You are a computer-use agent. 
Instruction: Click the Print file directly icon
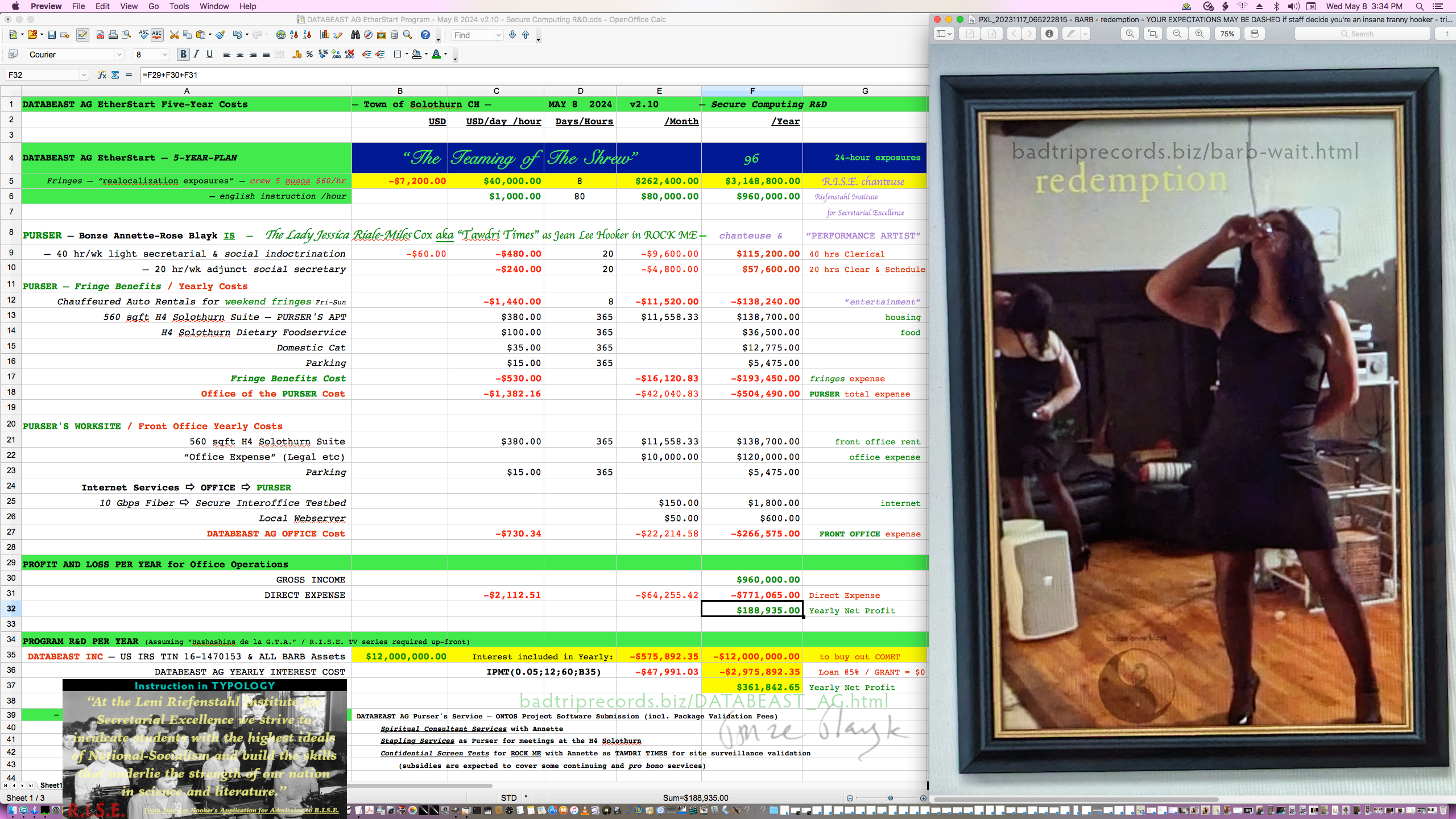coord(113,35)
